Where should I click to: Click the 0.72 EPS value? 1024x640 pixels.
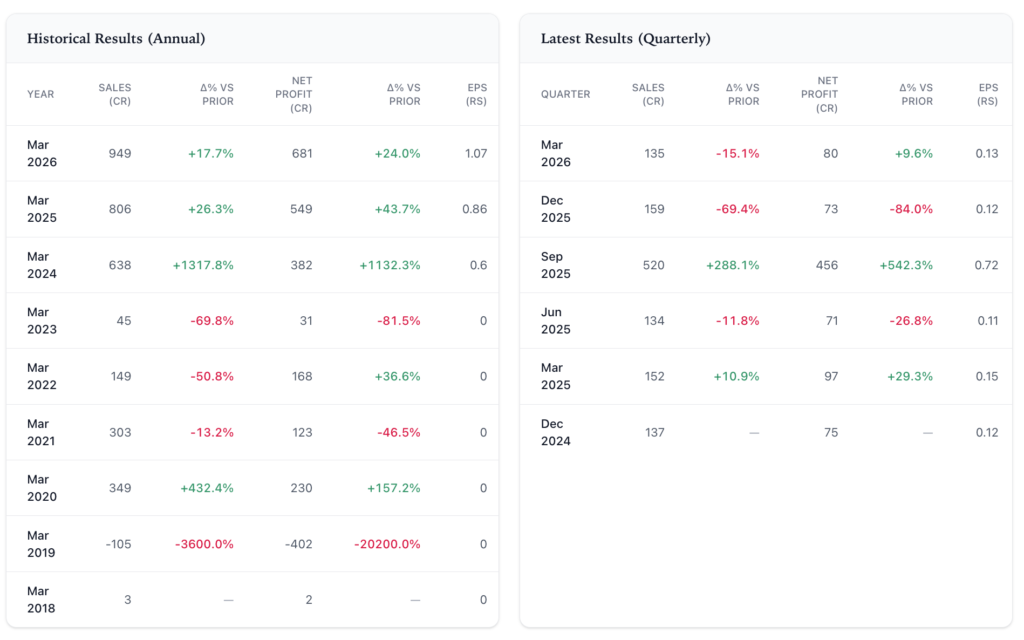tap(986, 265)
